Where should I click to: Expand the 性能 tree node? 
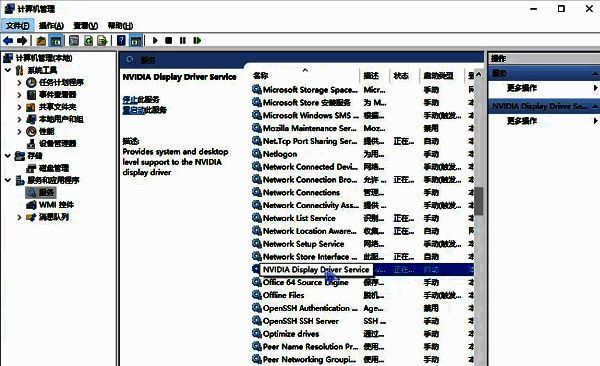[19, 131]
